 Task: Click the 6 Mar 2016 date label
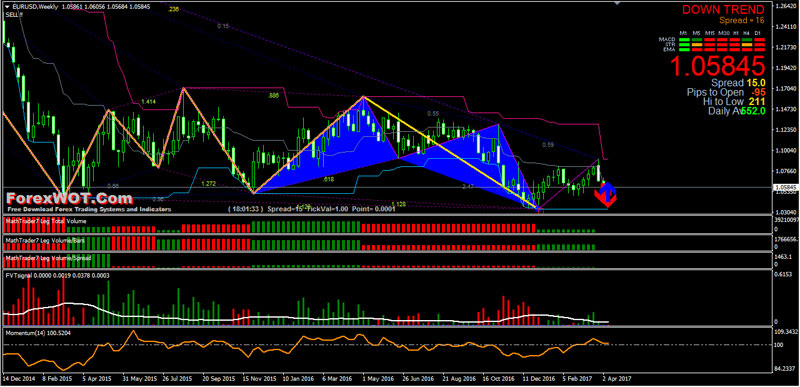coord(337,380)
